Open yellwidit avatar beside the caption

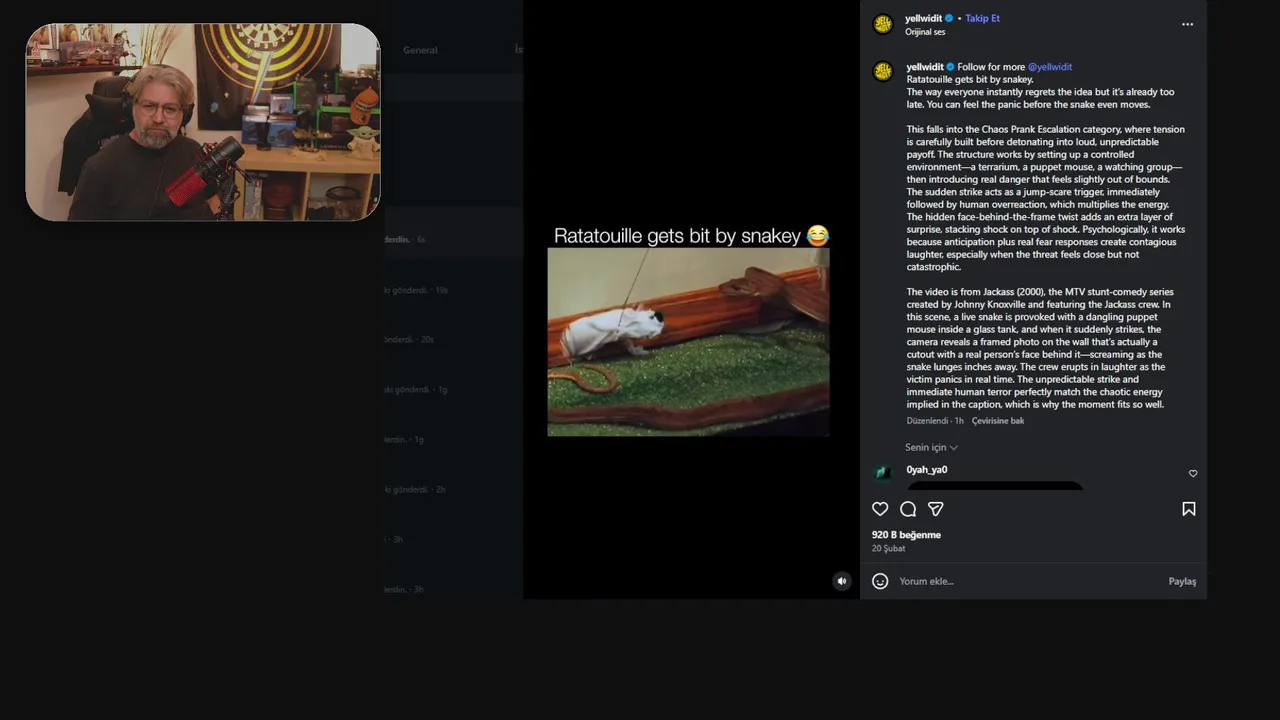coord(883,71)
